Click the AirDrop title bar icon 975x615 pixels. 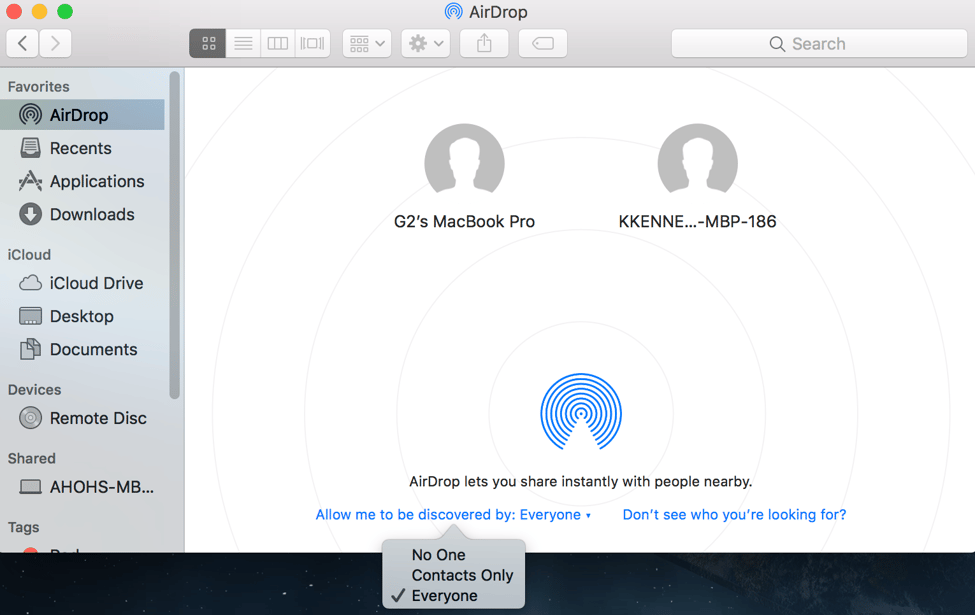point(454,12)
